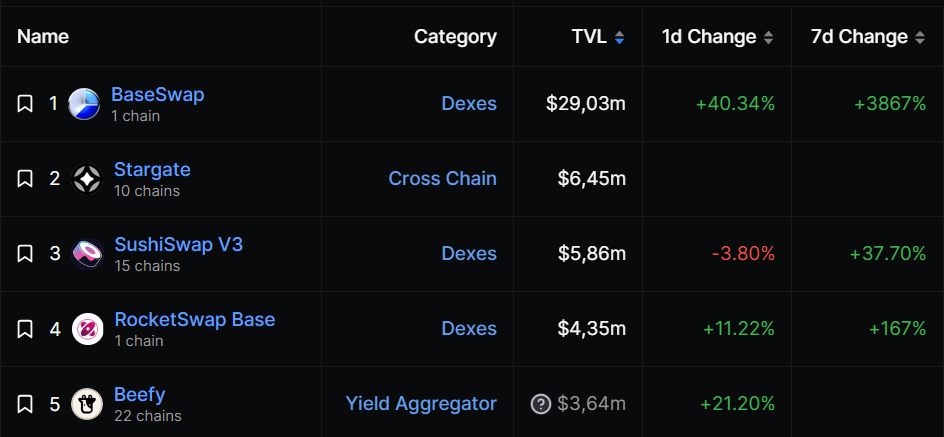
Task: Bookmark SushiSwap V3 row
Action: pos(25,253)
